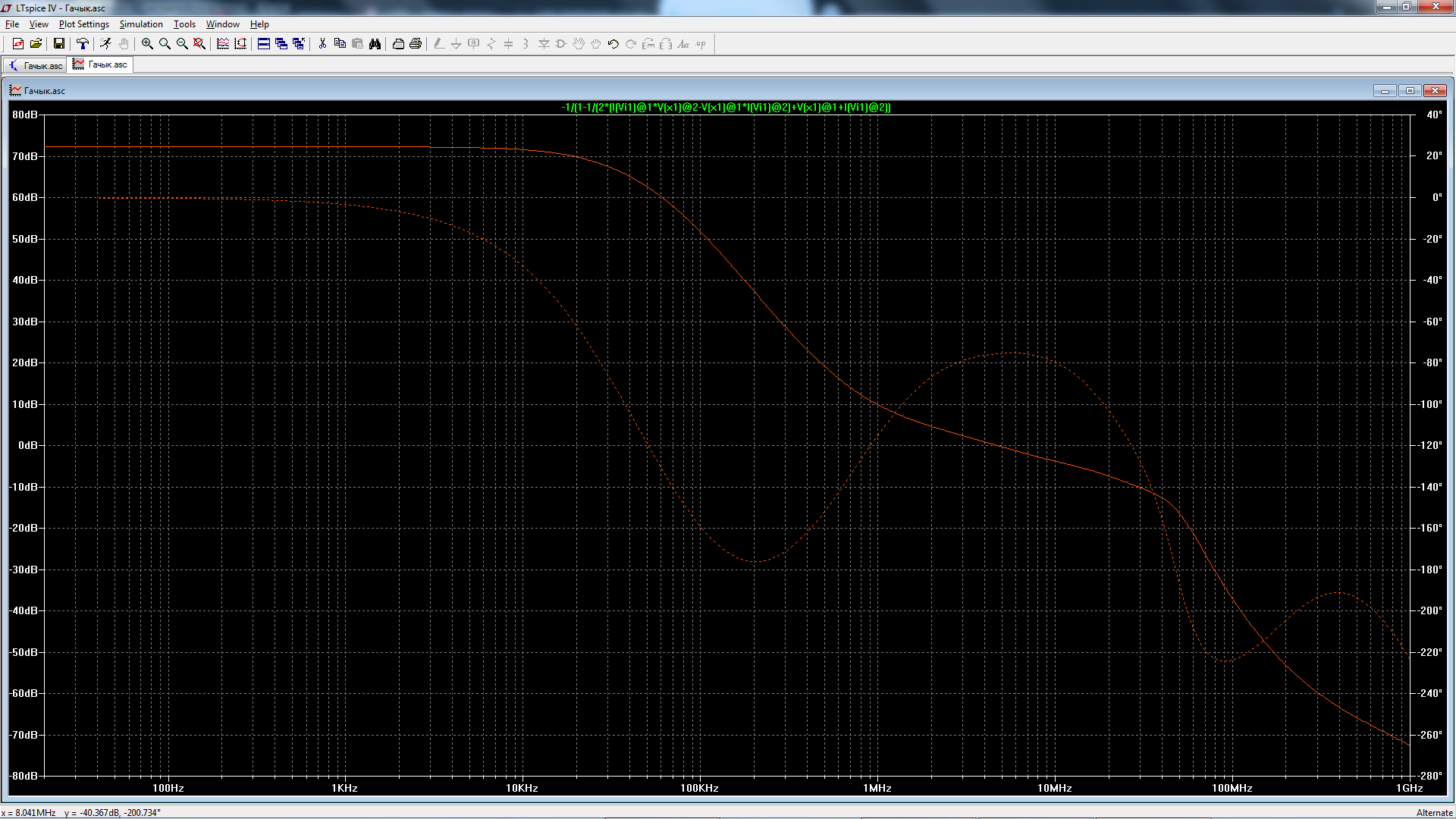The width and height of the screenshot is (1456, 819).
Task: Click the Control Panel hammer icon
Action: (x=83, y=44)
